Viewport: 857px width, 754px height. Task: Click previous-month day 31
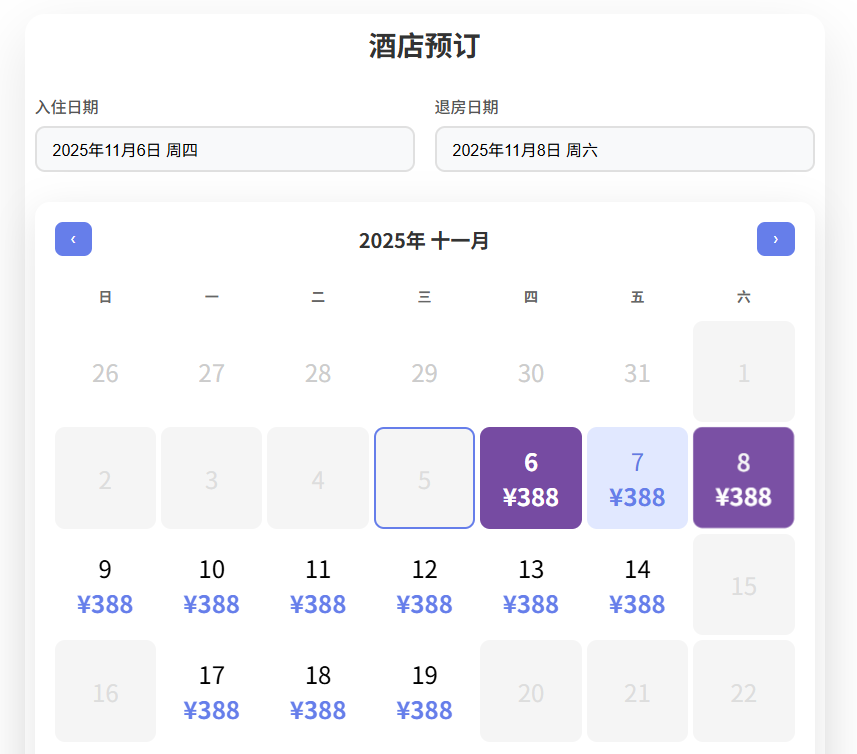(637, 373)
